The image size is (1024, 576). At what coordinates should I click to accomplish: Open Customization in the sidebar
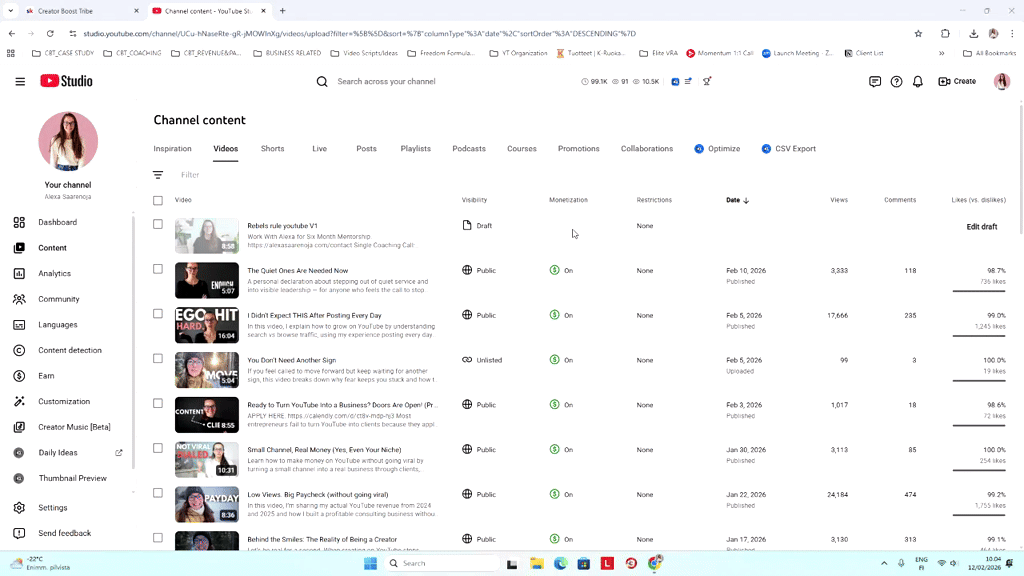tap(63, 402)
